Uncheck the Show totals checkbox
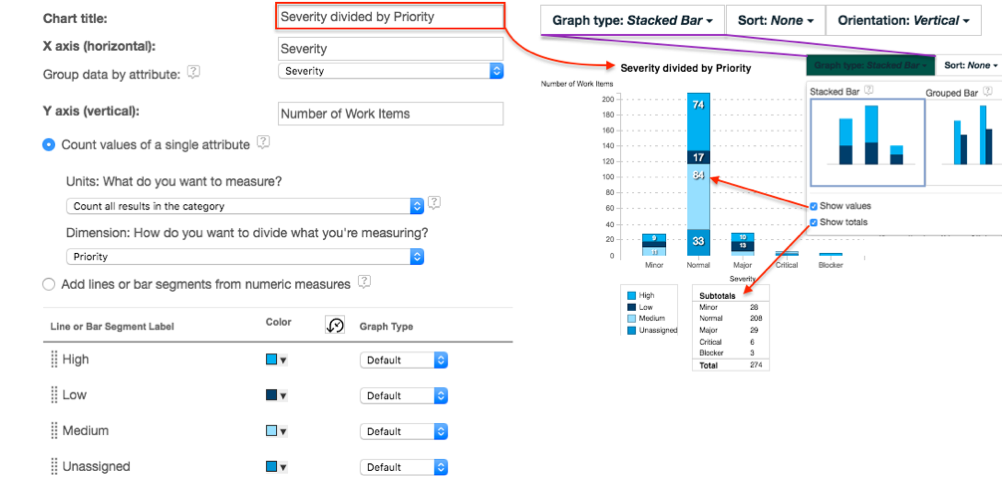The height and width of the screenshot is (481, 1002). [813, 223]
